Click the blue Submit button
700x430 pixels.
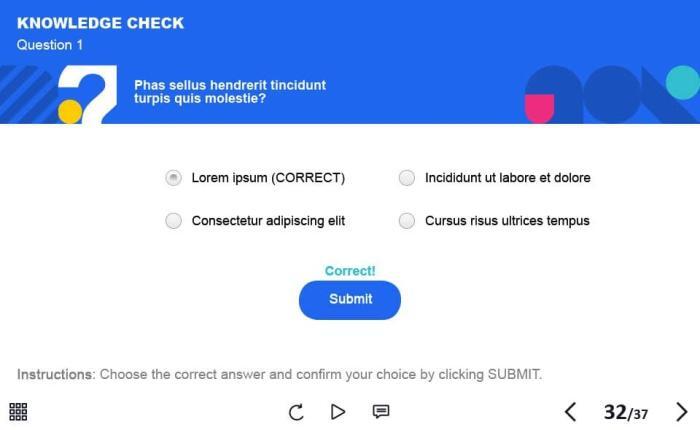tap(350, 300)
